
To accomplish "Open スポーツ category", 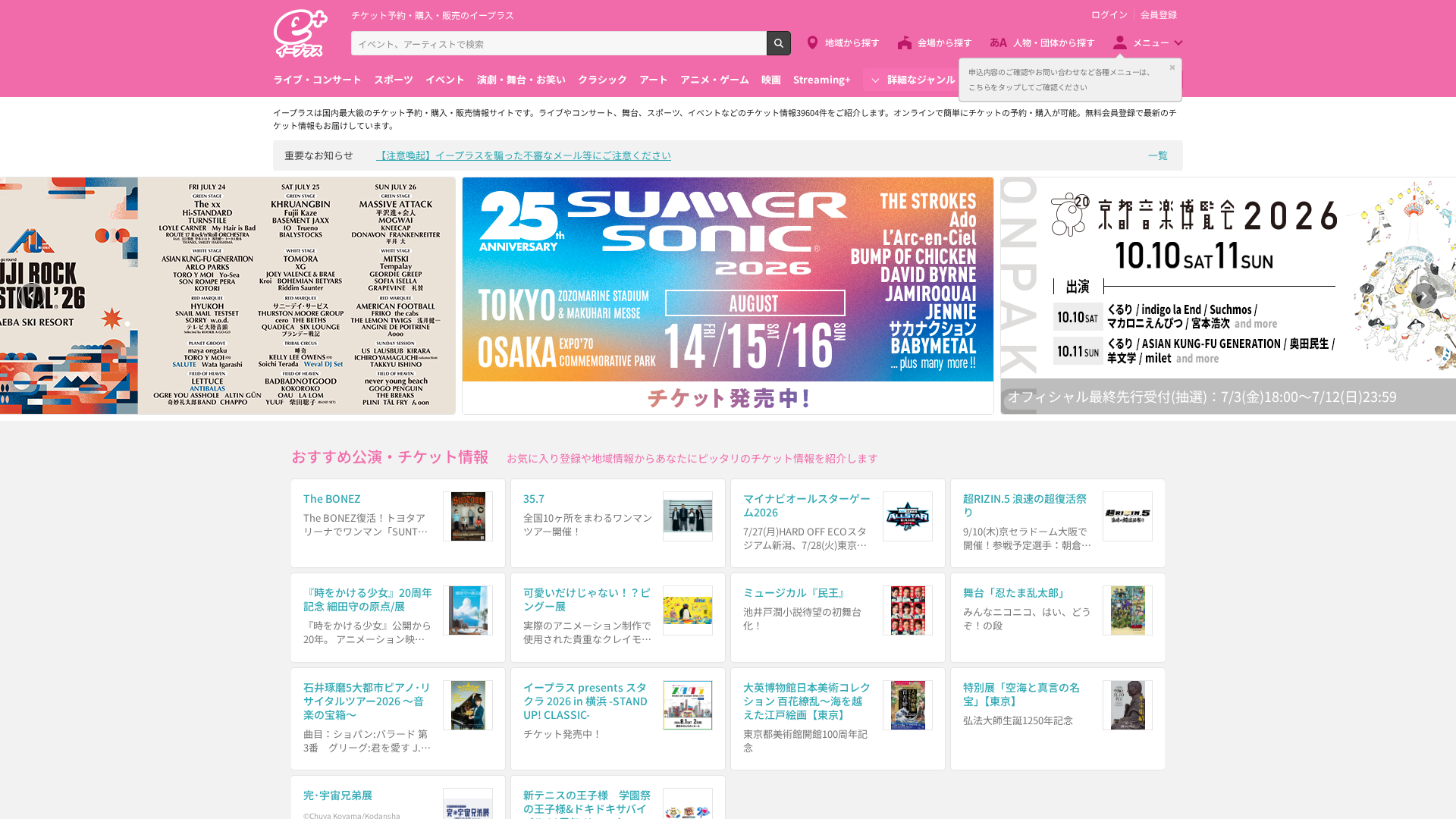I will click(x=393, y=80).
